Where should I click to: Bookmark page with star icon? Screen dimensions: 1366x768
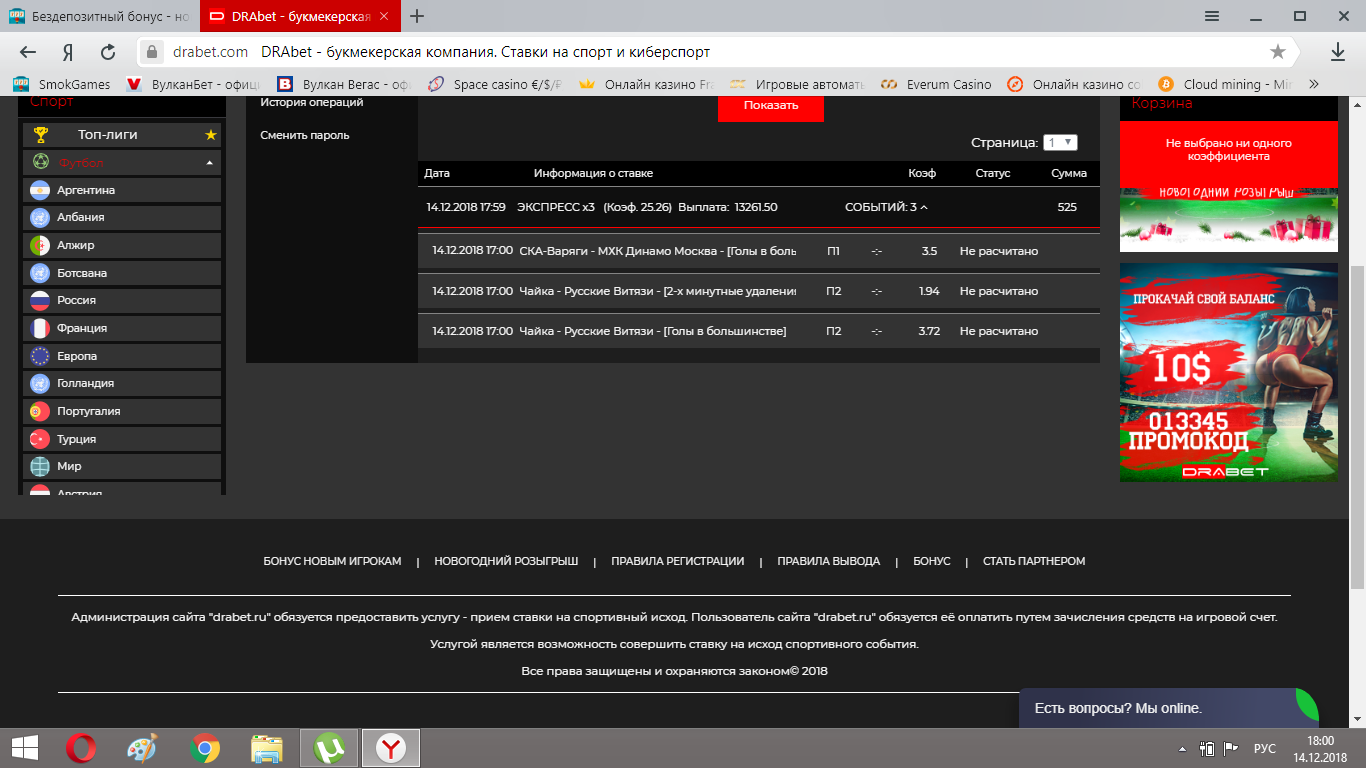click(1278, 52)
